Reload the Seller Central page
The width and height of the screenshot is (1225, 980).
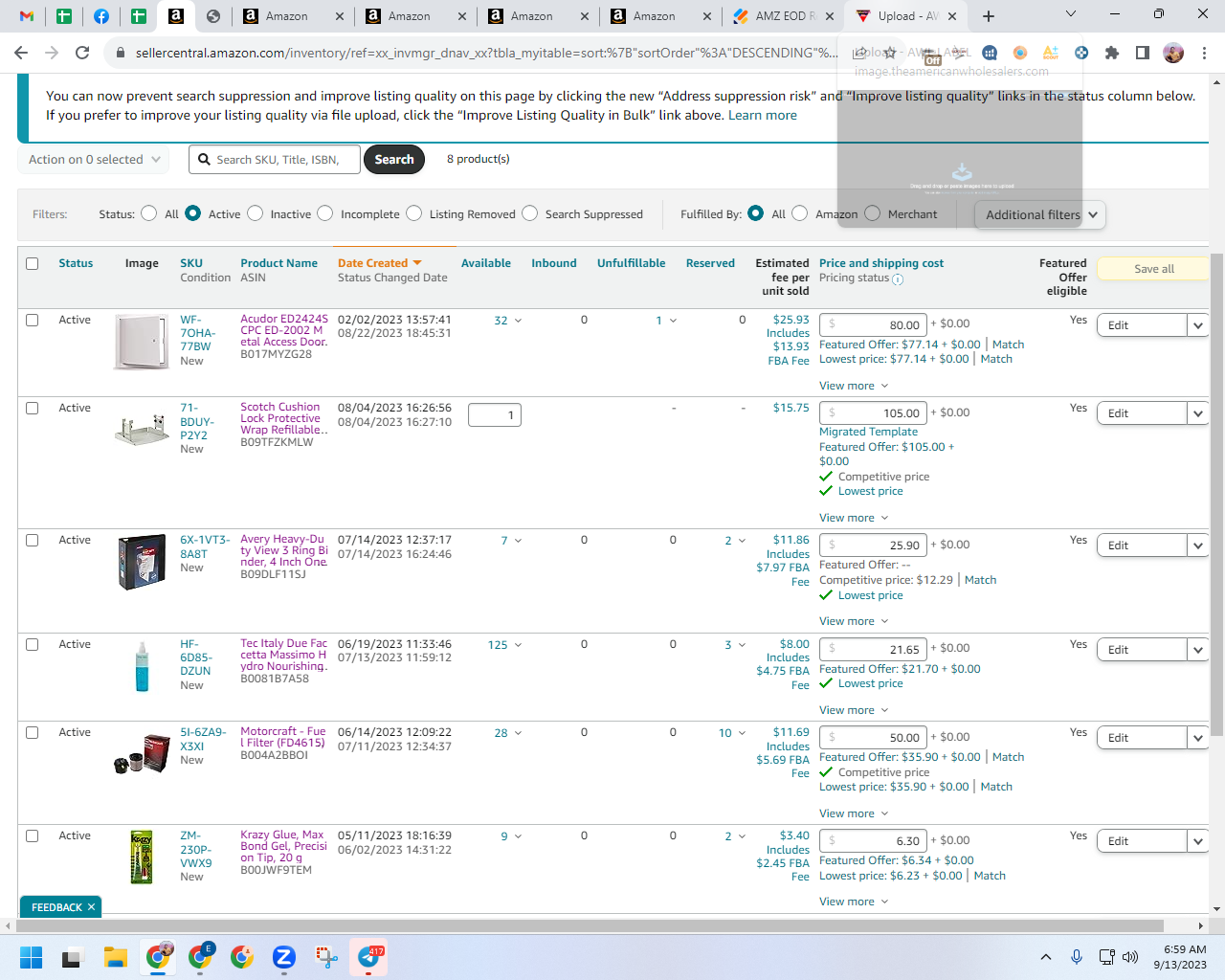[82, 53]
